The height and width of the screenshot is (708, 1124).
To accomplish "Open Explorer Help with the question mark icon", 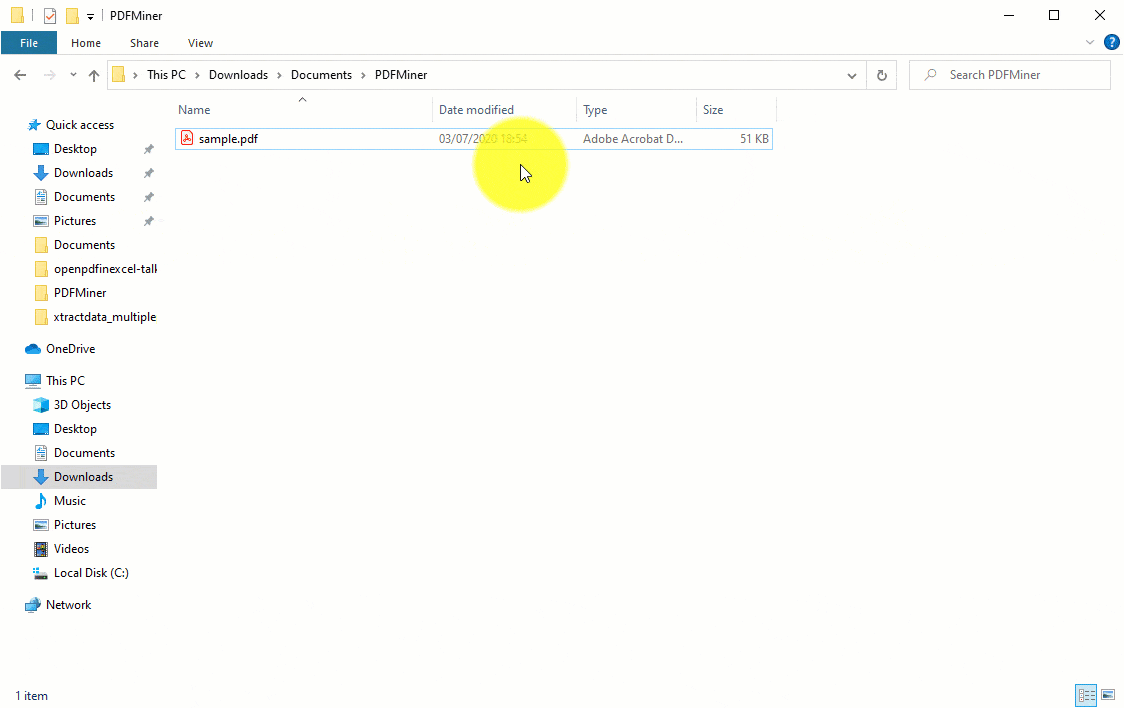I will coord(1112,42).
